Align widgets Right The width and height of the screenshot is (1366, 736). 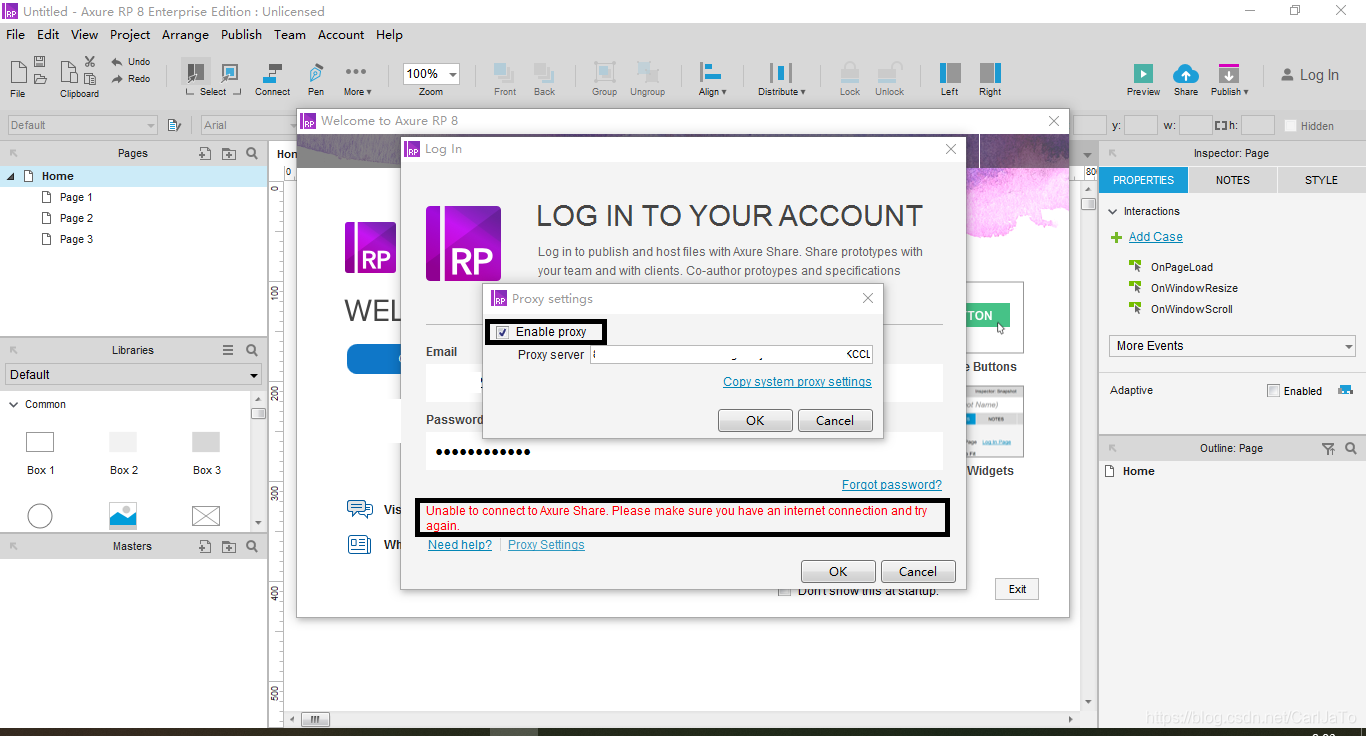pos(990,80)
